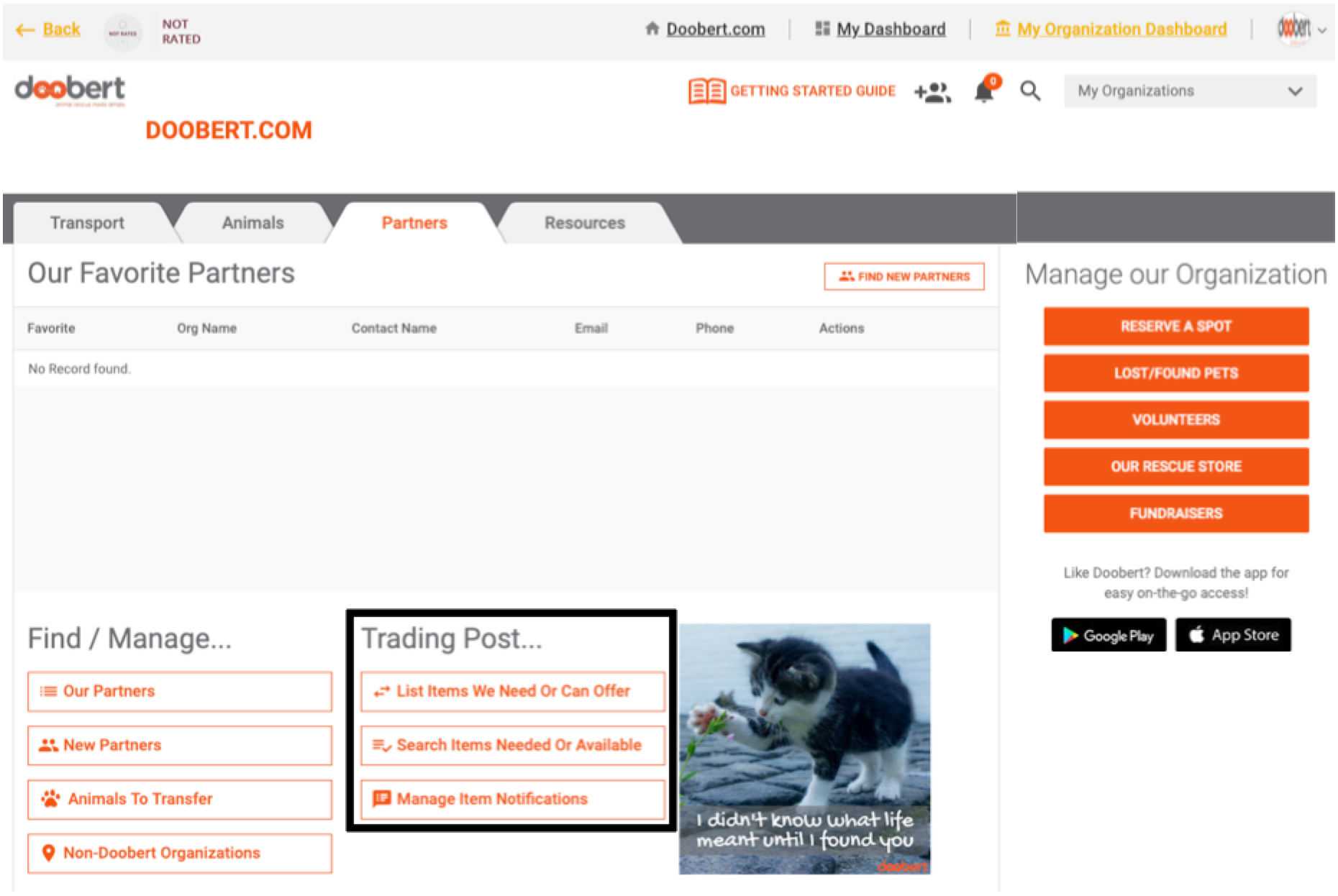This screenshot has height=896, width=1338.
Task: Click the Doobert logo
Action: pos(70,91)
